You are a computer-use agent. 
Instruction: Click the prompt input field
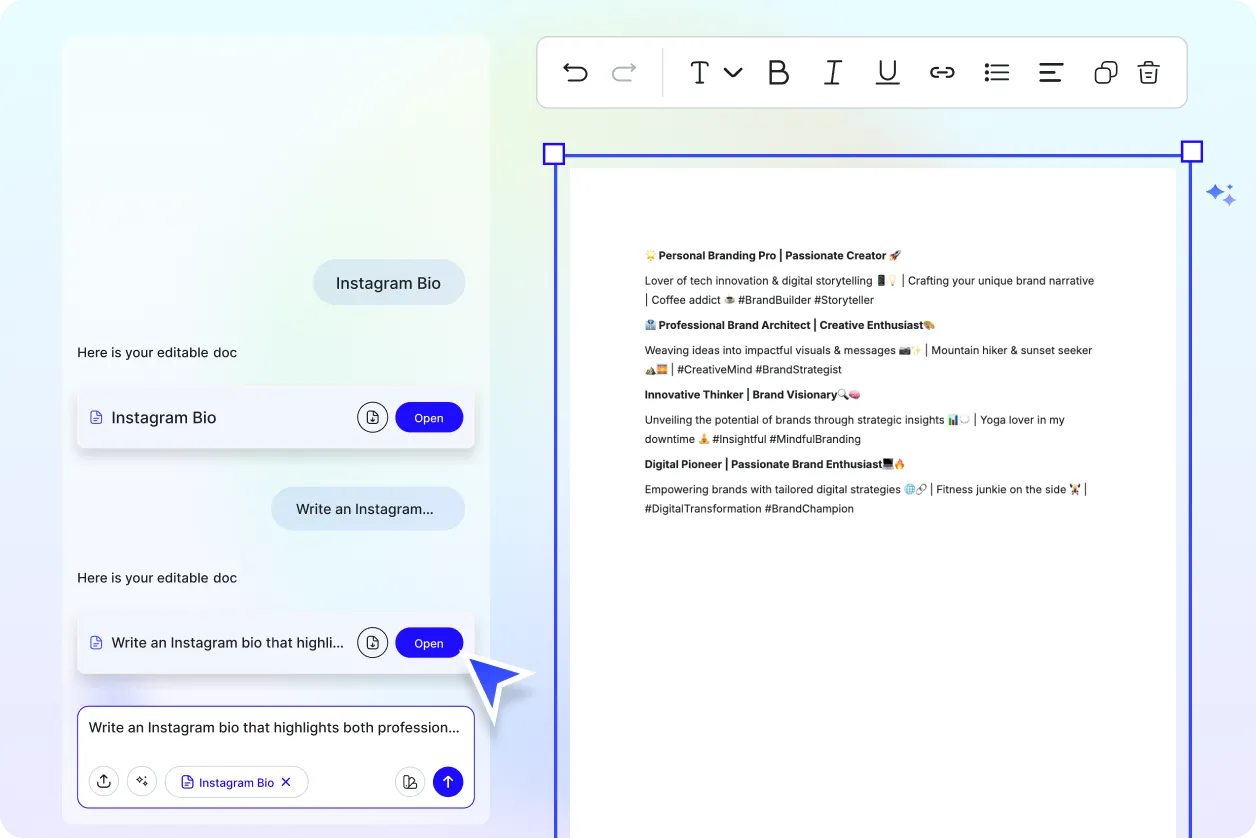tap(275, 727)
